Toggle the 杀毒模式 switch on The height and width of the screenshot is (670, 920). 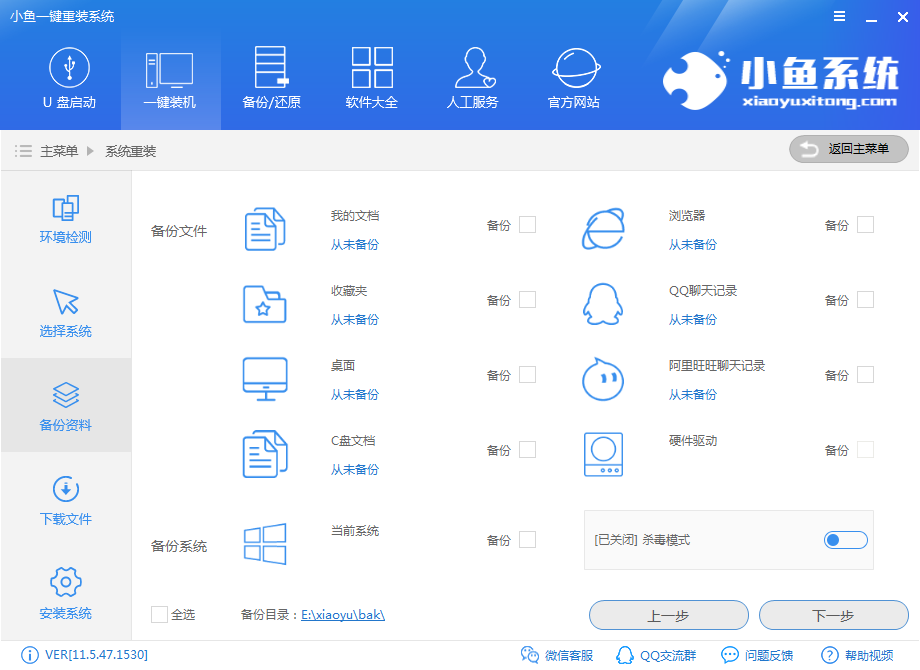point(845,540)
